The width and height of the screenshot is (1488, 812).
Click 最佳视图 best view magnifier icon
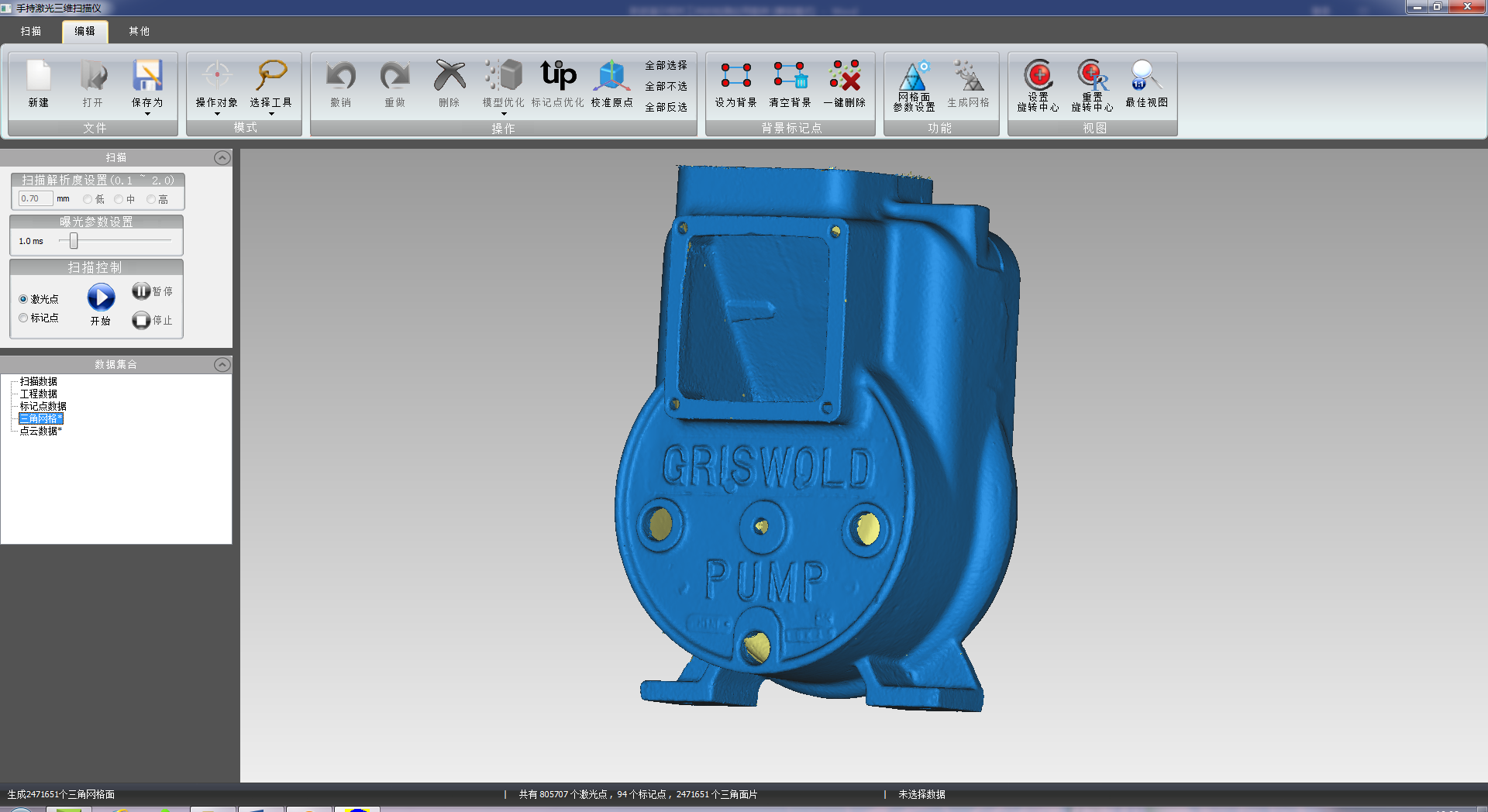tap(1145, 76)
